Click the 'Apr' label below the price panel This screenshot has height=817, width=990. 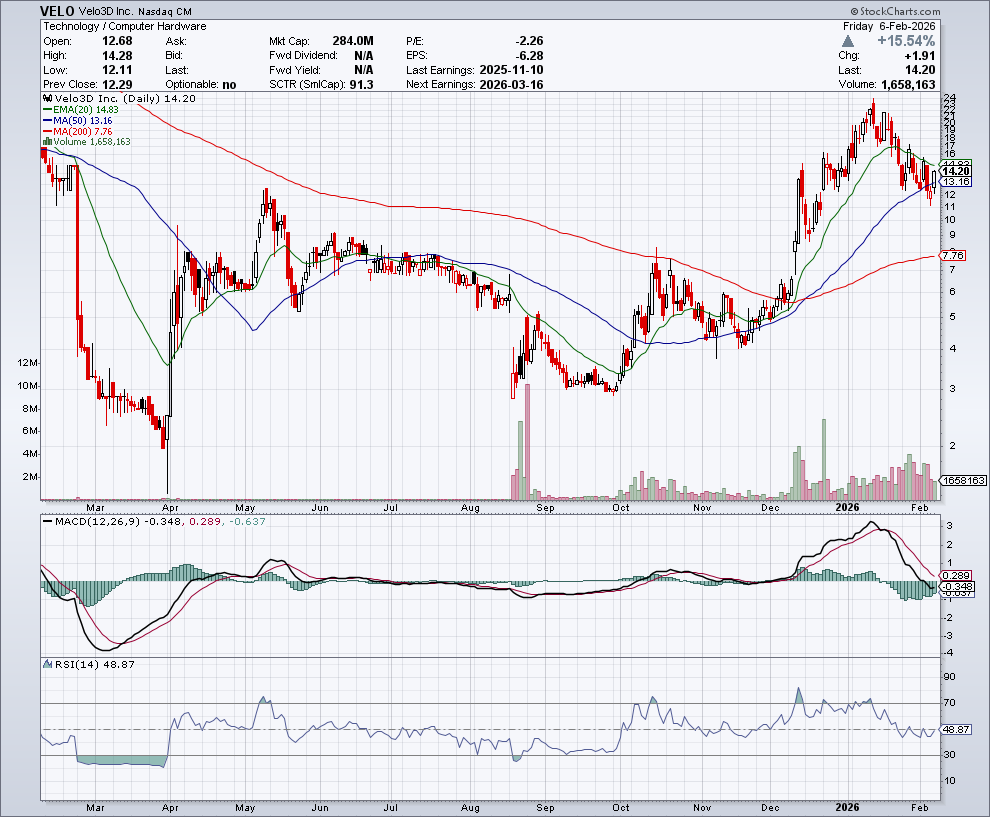[170, 508]
